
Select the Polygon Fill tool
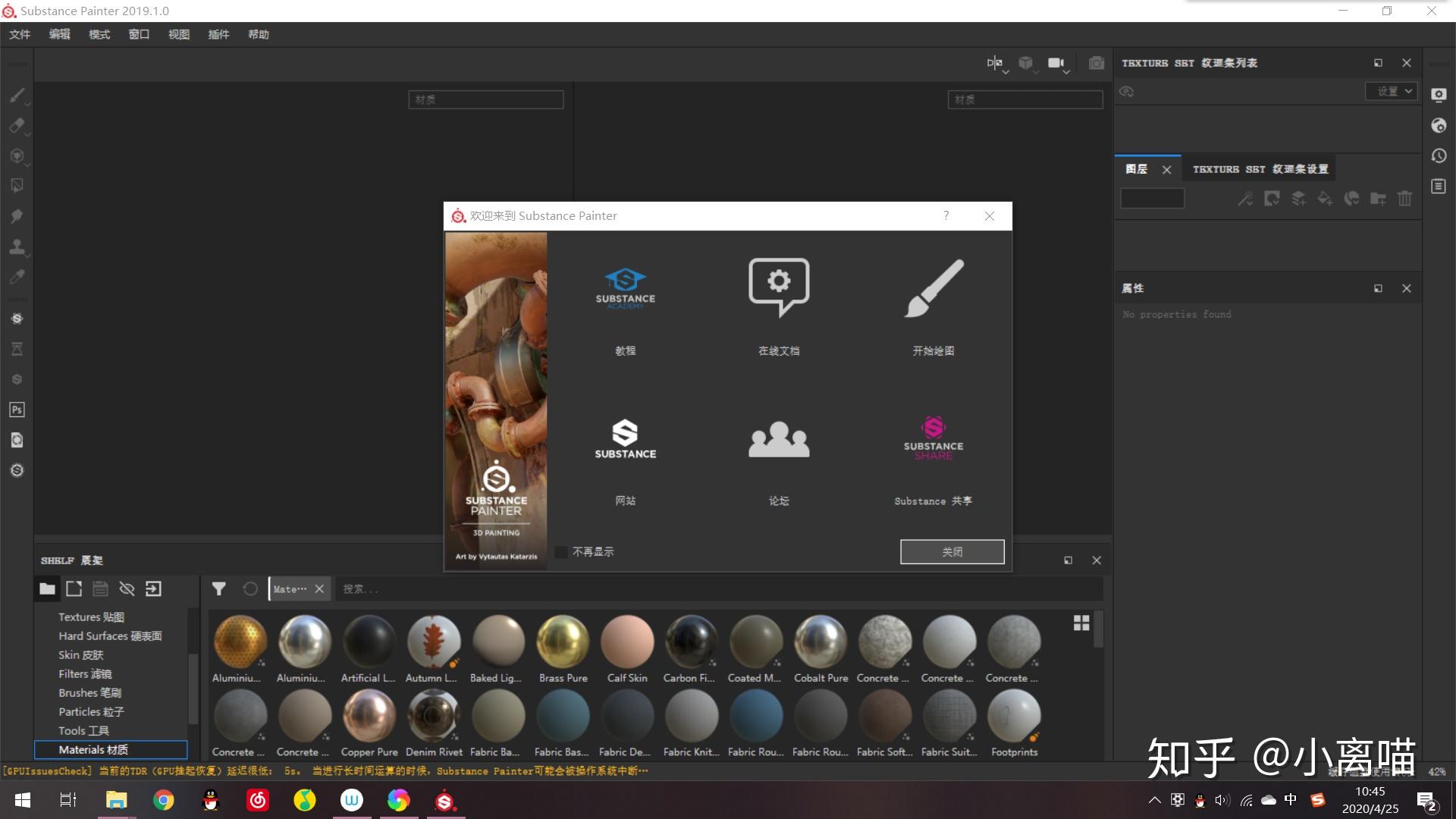(17, 186)
